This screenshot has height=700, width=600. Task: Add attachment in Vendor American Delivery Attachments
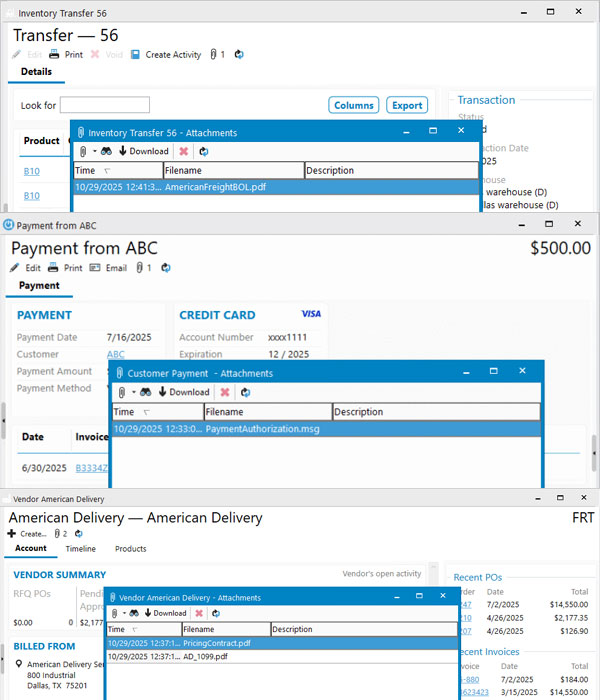114,613
